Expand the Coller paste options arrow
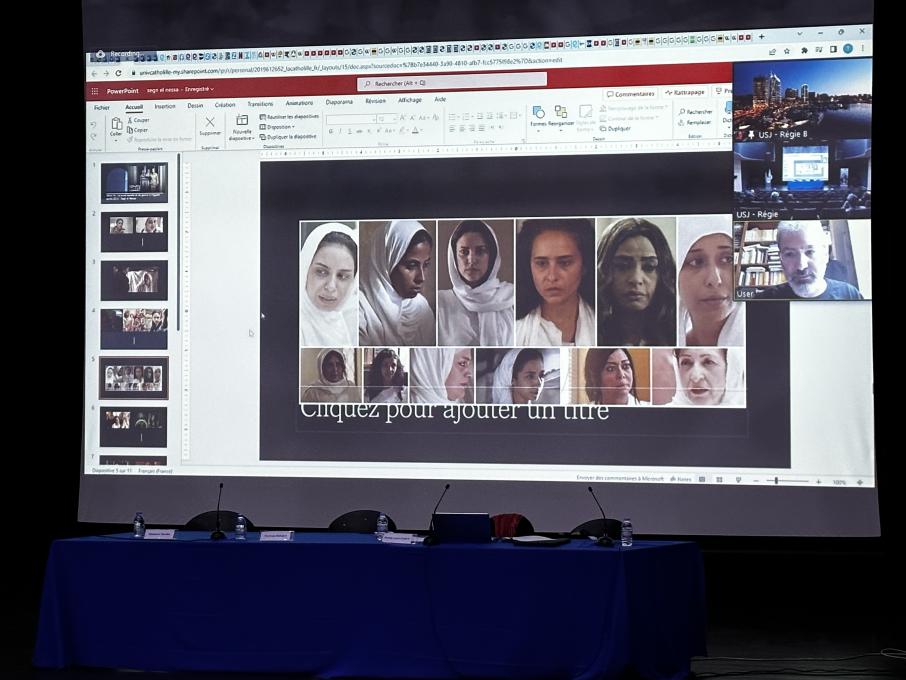 tap(116, 139)
